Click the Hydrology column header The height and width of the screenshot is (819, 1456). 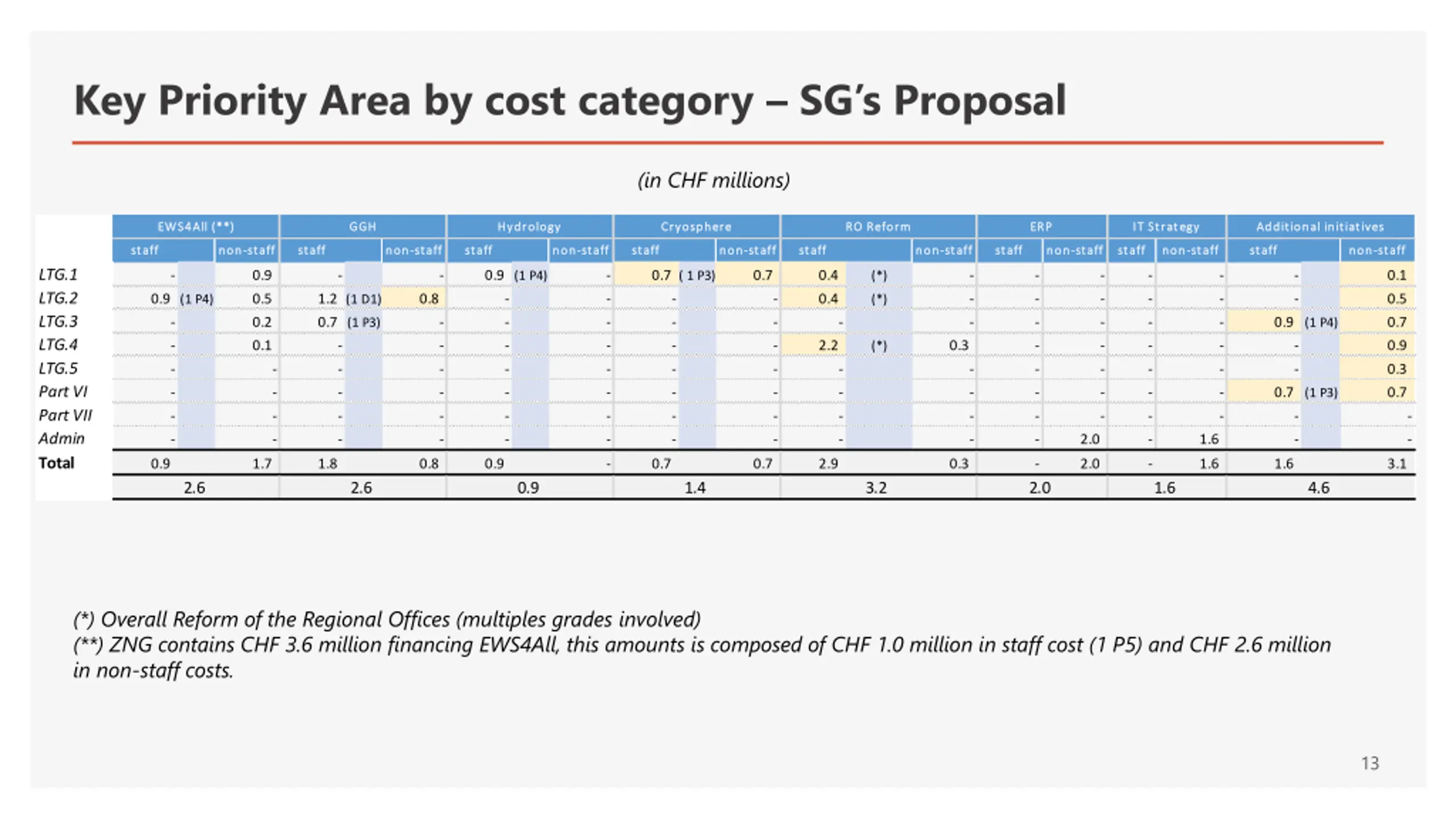point(530,226)
